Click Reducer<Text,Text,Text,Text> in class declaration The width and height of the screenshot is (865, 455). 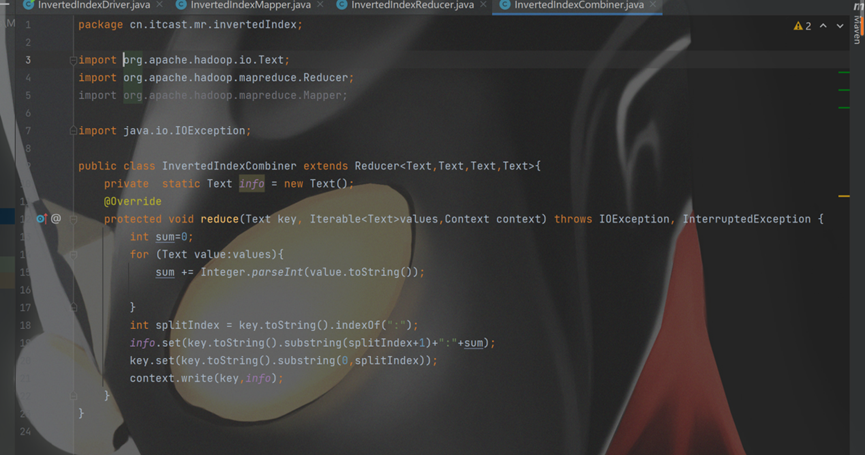pos(445,166)
